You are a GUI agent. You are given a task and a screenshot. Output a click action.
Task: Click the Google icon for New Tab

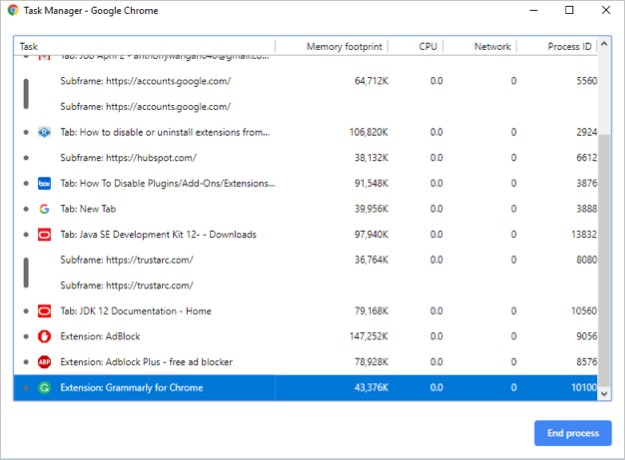44,209
